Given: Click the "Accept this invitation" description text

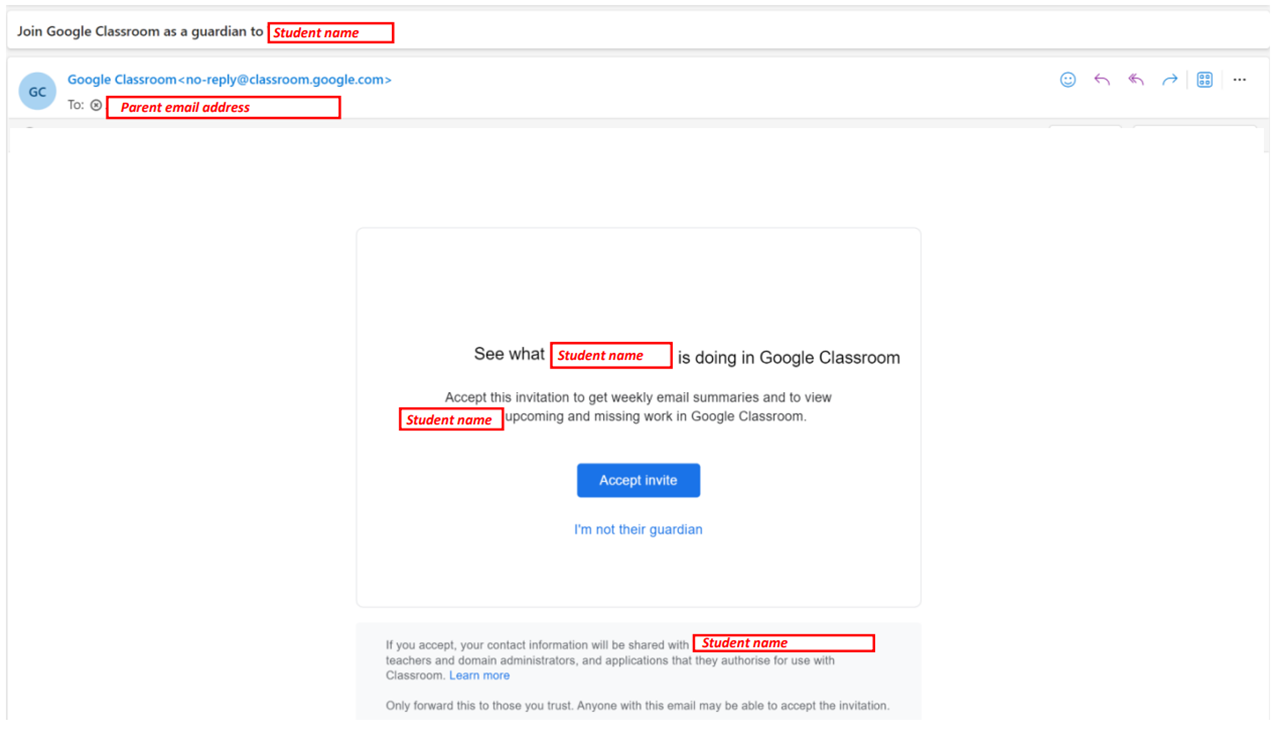Looking at the screenshot, I should [x=638, y=397].
